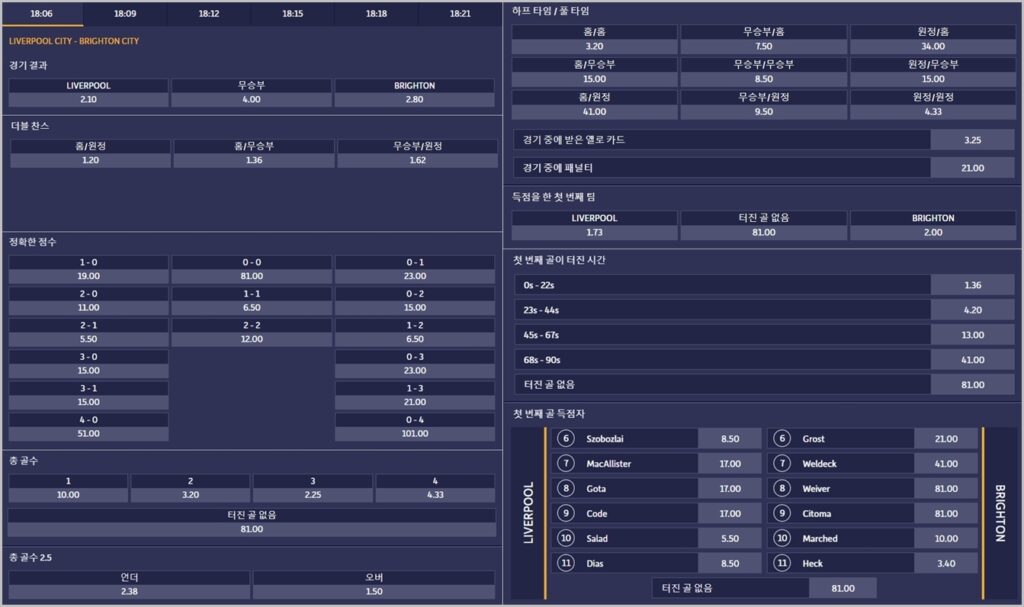
Task: Choose first goal time 45s - 67s at 13.00
Action: 764,335
